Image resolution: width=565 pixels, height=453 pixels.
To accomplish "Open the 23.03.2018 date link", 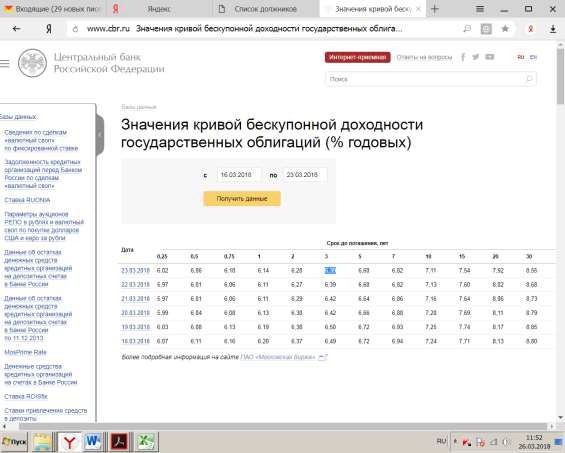I will click(135, 271).
